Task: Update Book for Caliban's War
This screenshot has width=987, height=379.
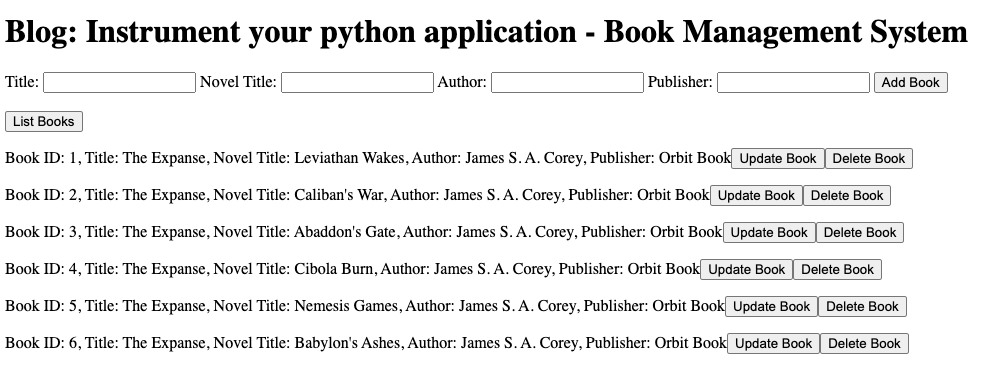Action: click(756, 196)
